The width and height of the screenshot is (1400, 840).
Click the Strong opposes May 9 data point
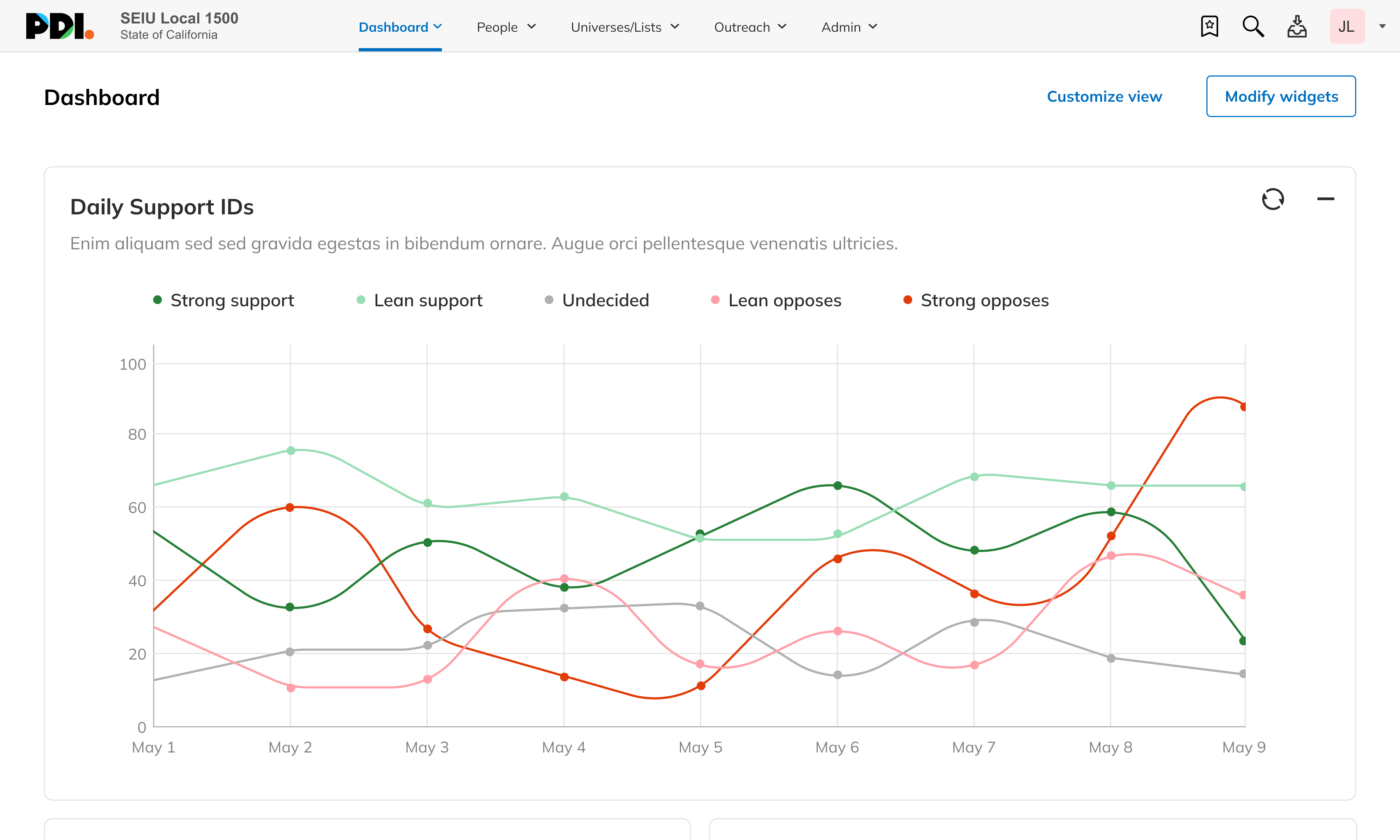click(x=1243, y=407)
